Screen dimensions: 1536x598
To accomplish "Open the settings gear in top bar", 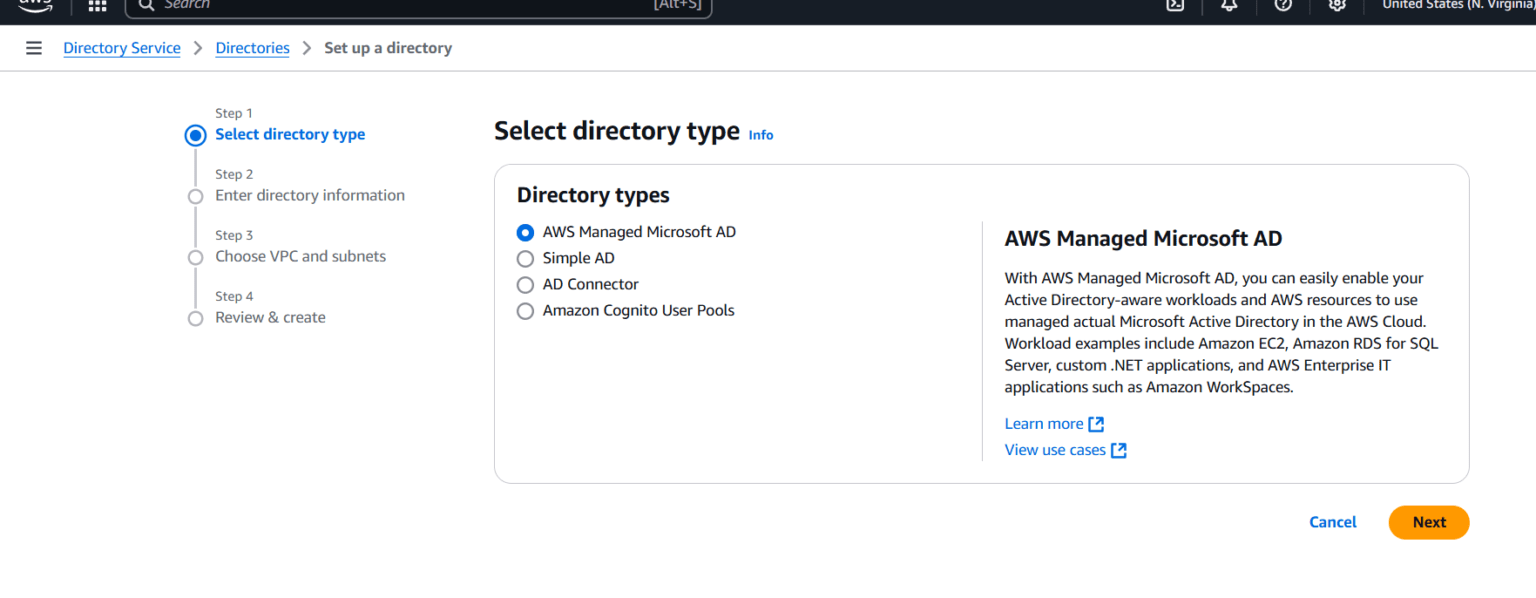I will 1337,5.
